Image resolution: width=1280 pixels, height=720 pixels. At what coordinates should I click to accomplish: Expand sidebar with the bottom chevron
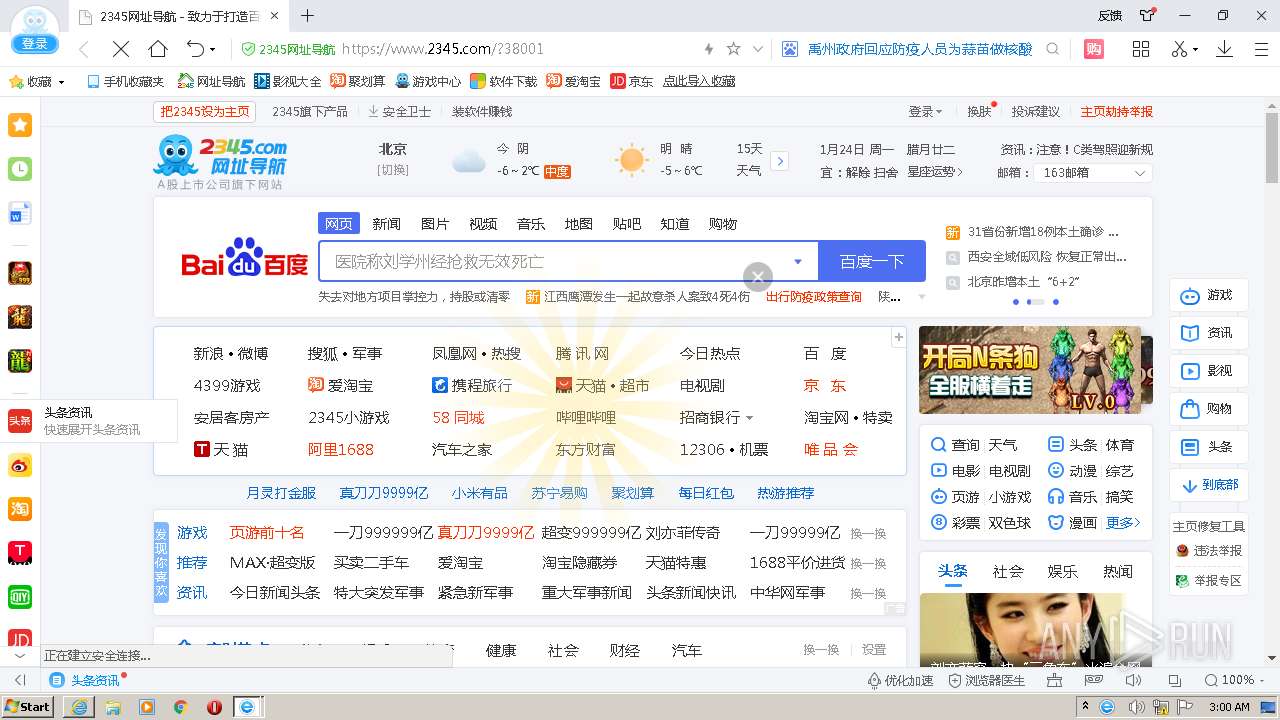tap(20, 656)
